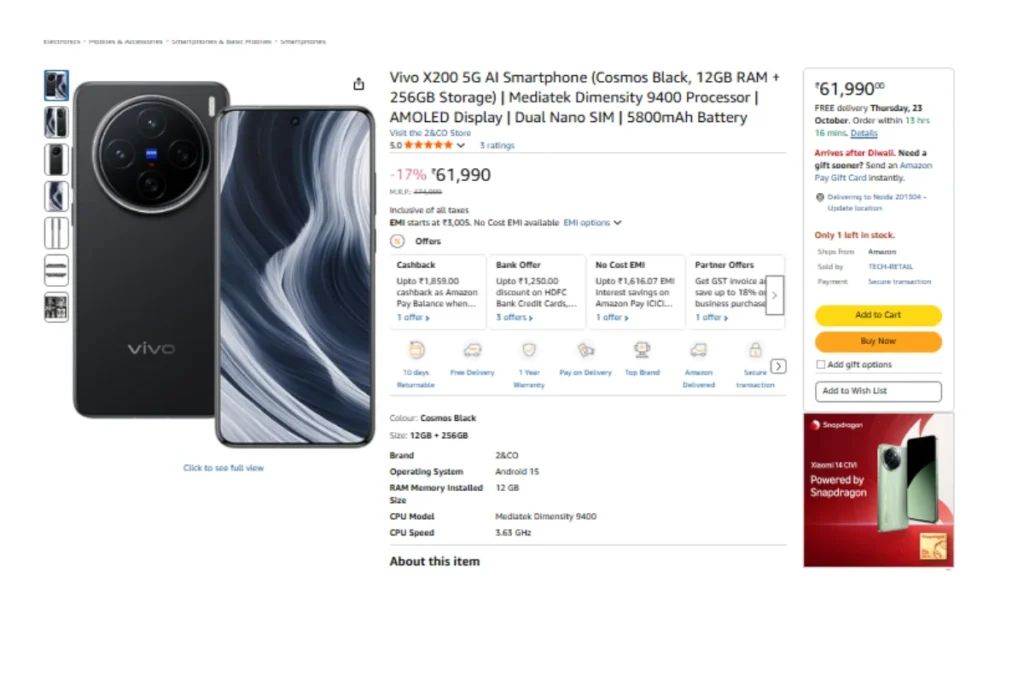This screenshot has height=683, width=1024.
Task: Click the share icon above product image
Action: click(x=359, y=85)
